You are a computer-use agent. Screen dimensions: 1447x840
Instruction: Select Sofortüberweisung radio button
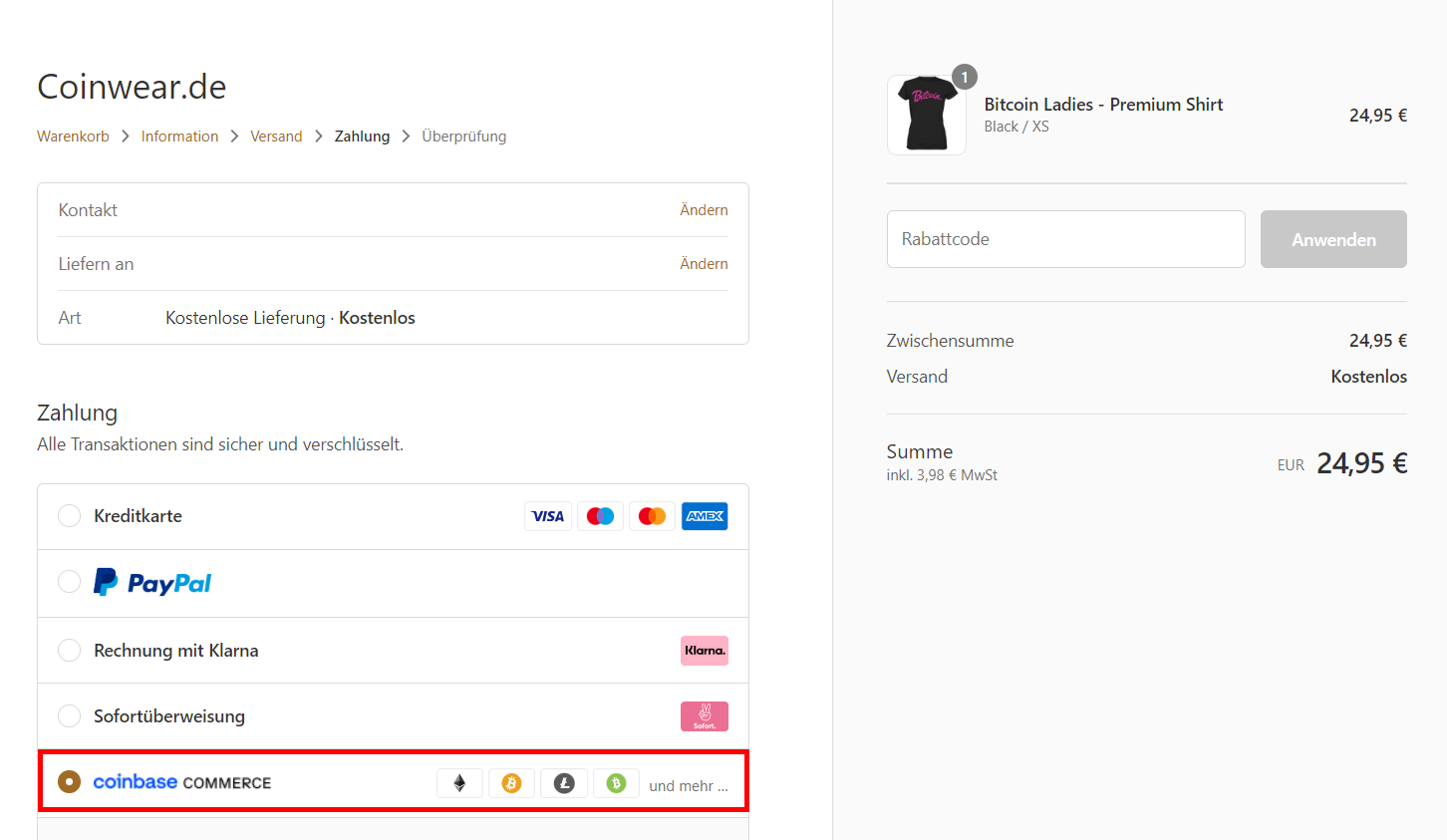coord(69,716)
